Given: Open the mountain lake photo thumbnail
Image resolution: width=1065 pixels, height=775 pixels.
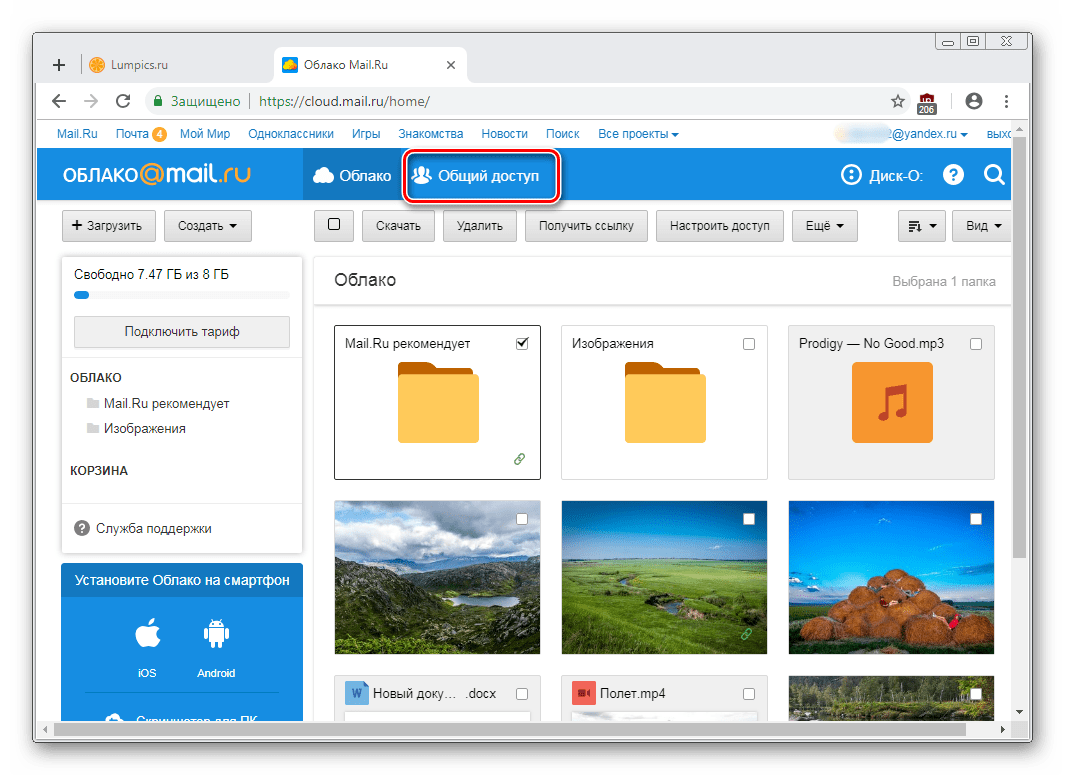Looking at the screenshot, I should (x=437, y=577).
